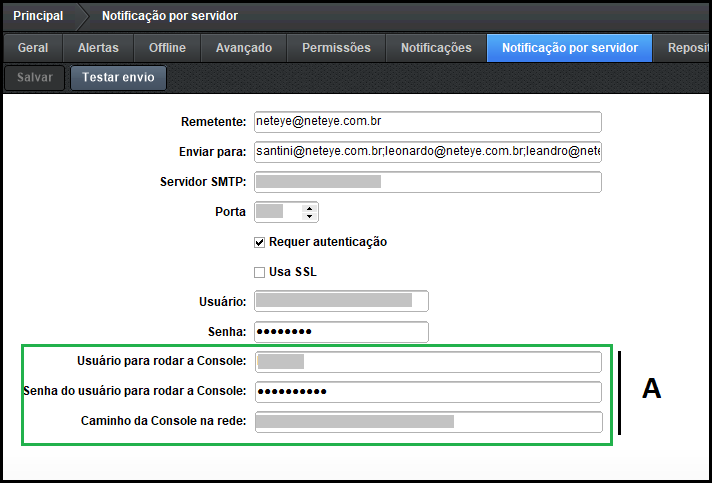Go to the Offline tab
Viewport: 712px width, 483px height.
pos(167,48)
